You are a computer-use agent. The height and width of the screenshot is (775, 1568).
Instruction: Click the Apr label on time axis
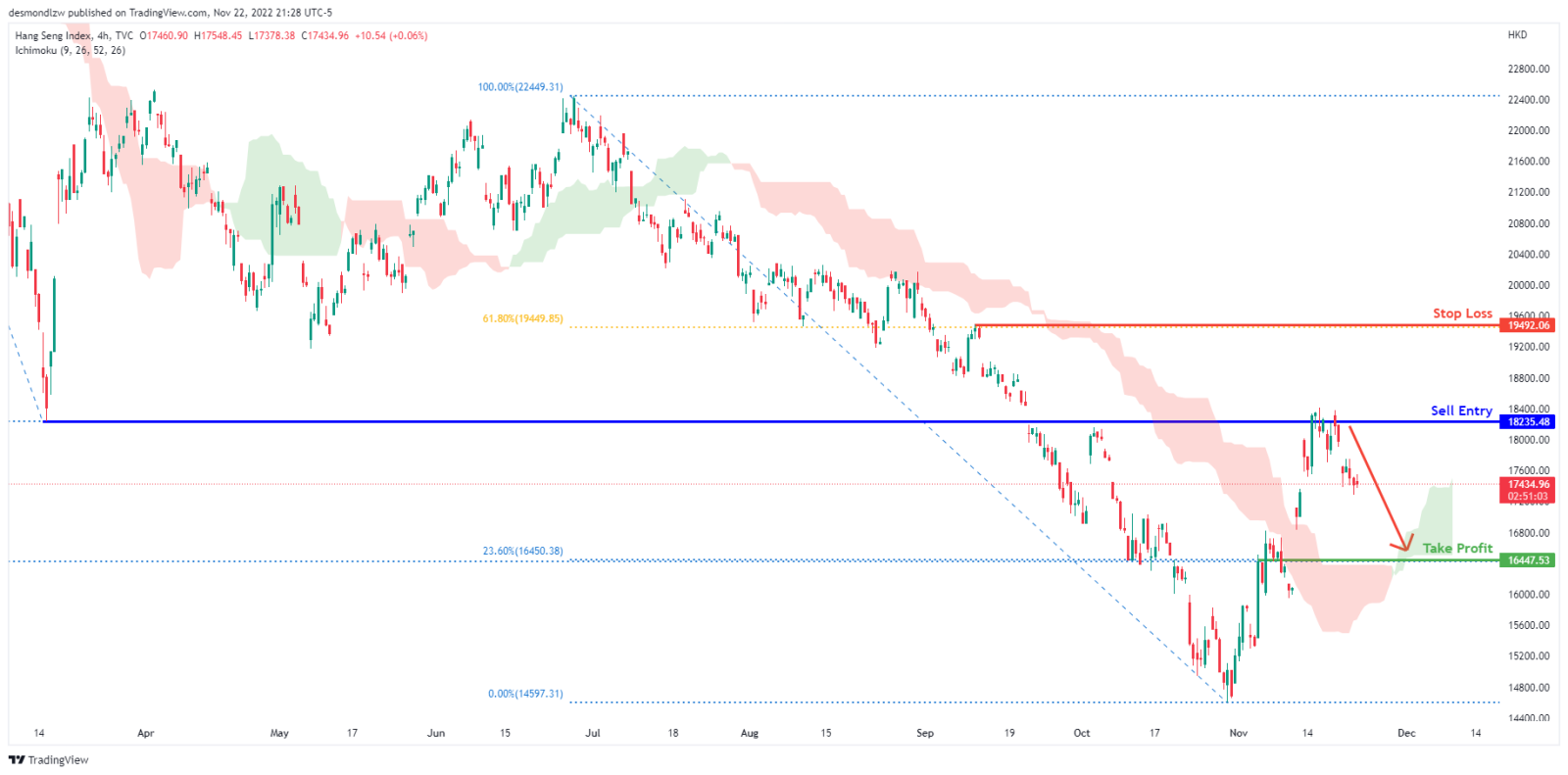146,733
